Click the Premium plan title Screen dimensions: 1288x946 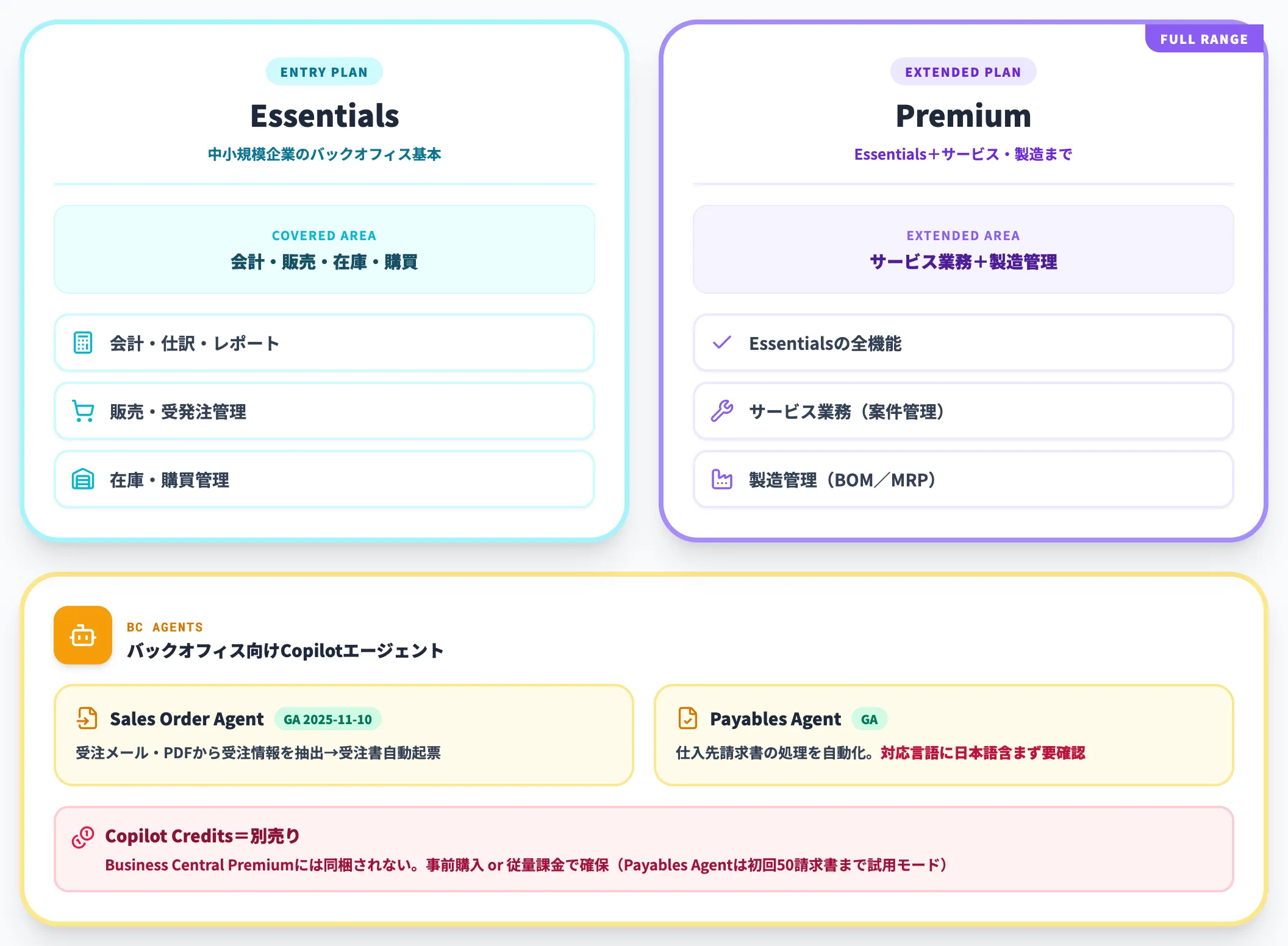click(964, 116)
